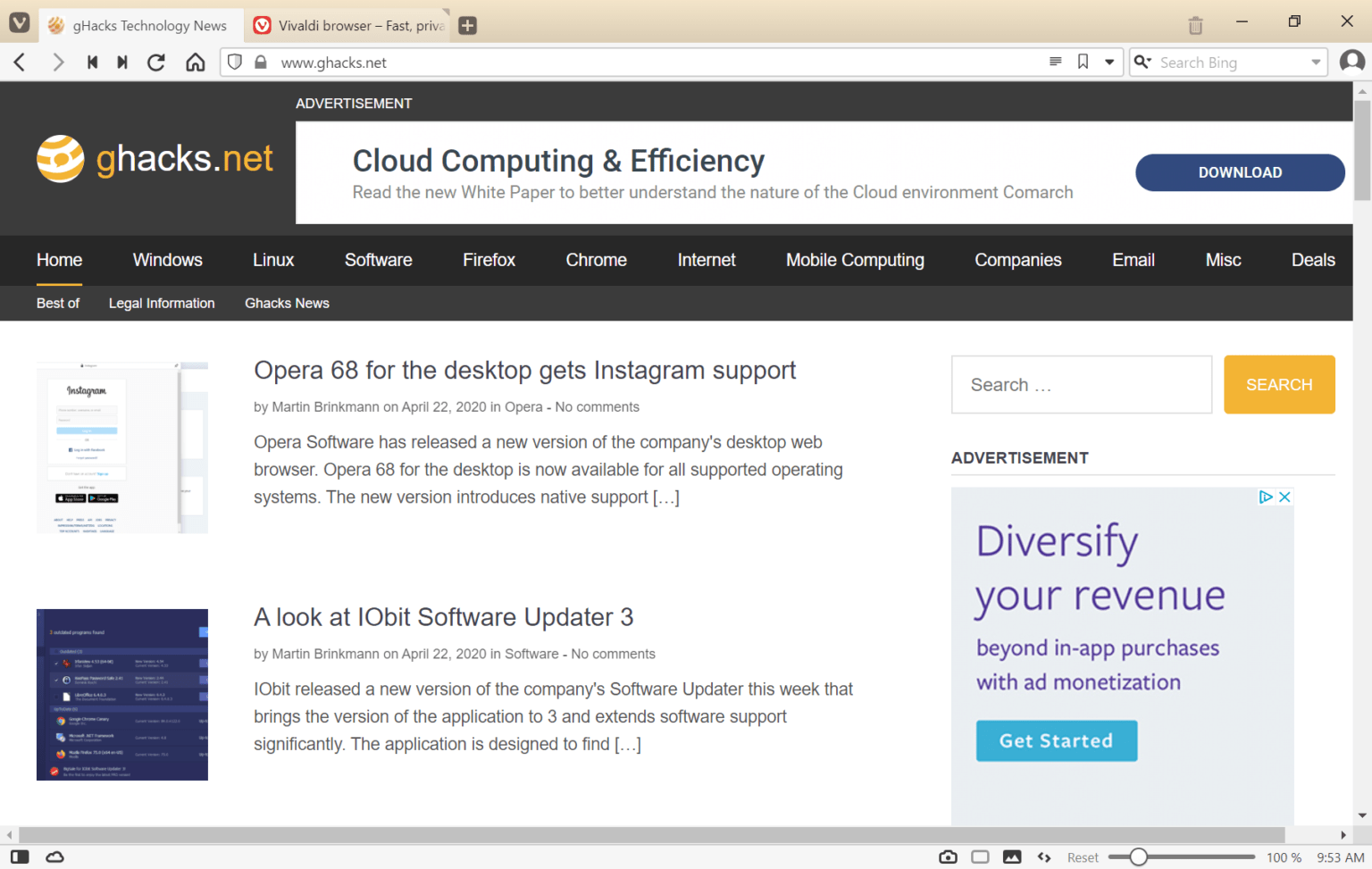This screenshot has width=1372, height=869.
Task: Click the user profile avatar
Action: coord(1351,62)
